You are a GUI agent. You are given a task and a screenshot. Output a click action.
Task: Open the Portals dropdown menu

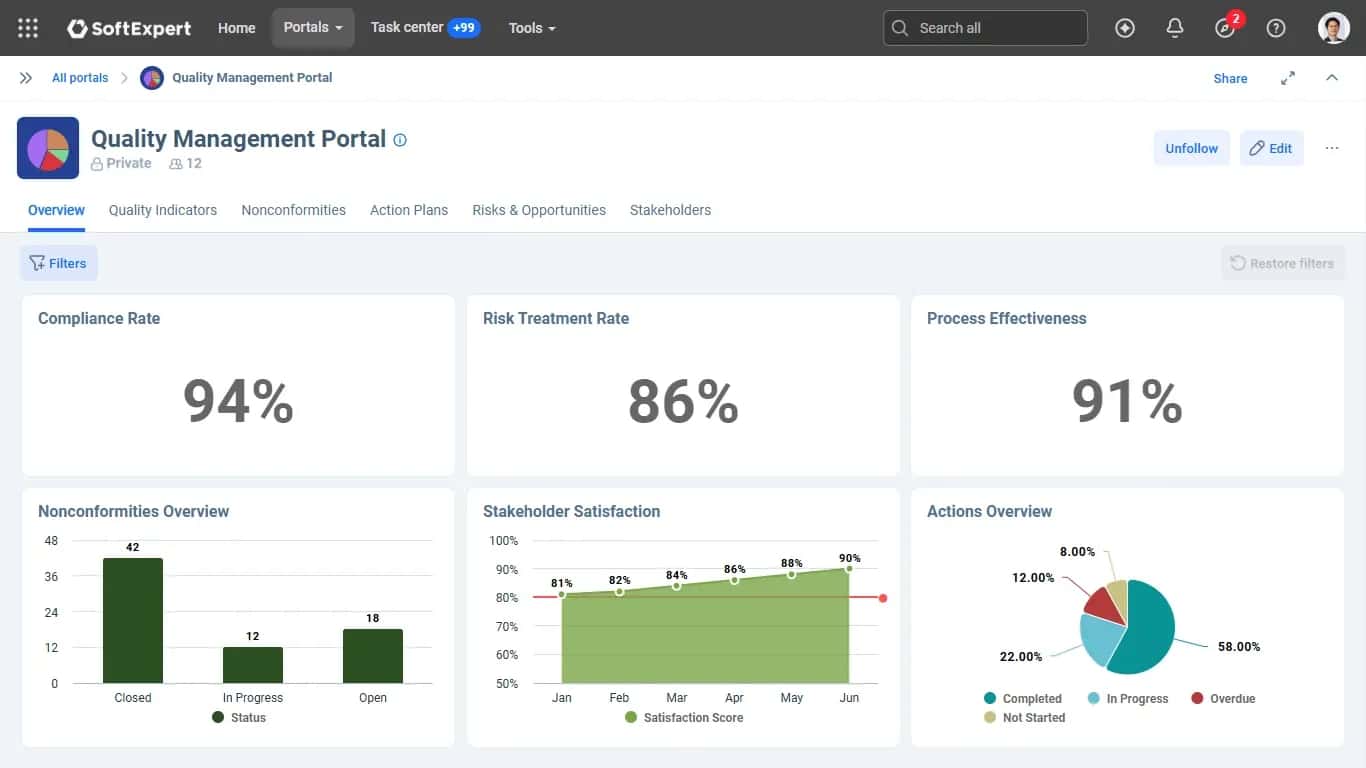point(313,28)
